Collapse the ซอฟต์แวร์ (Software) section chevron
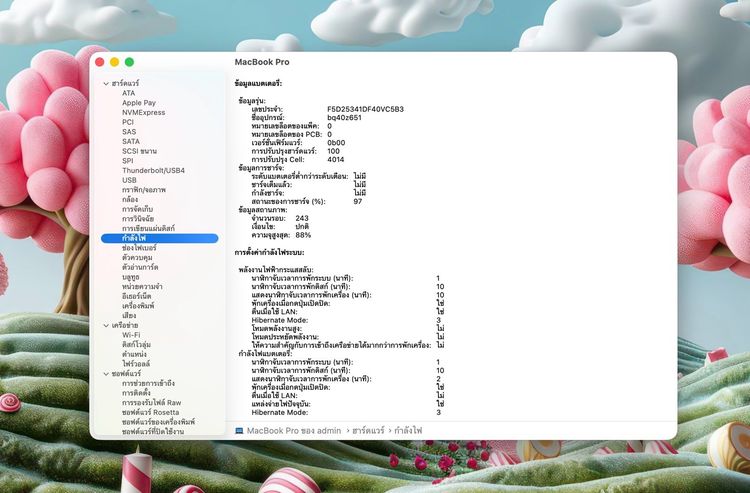This screenshot has height=493, width=750. [x=106, y=374]
